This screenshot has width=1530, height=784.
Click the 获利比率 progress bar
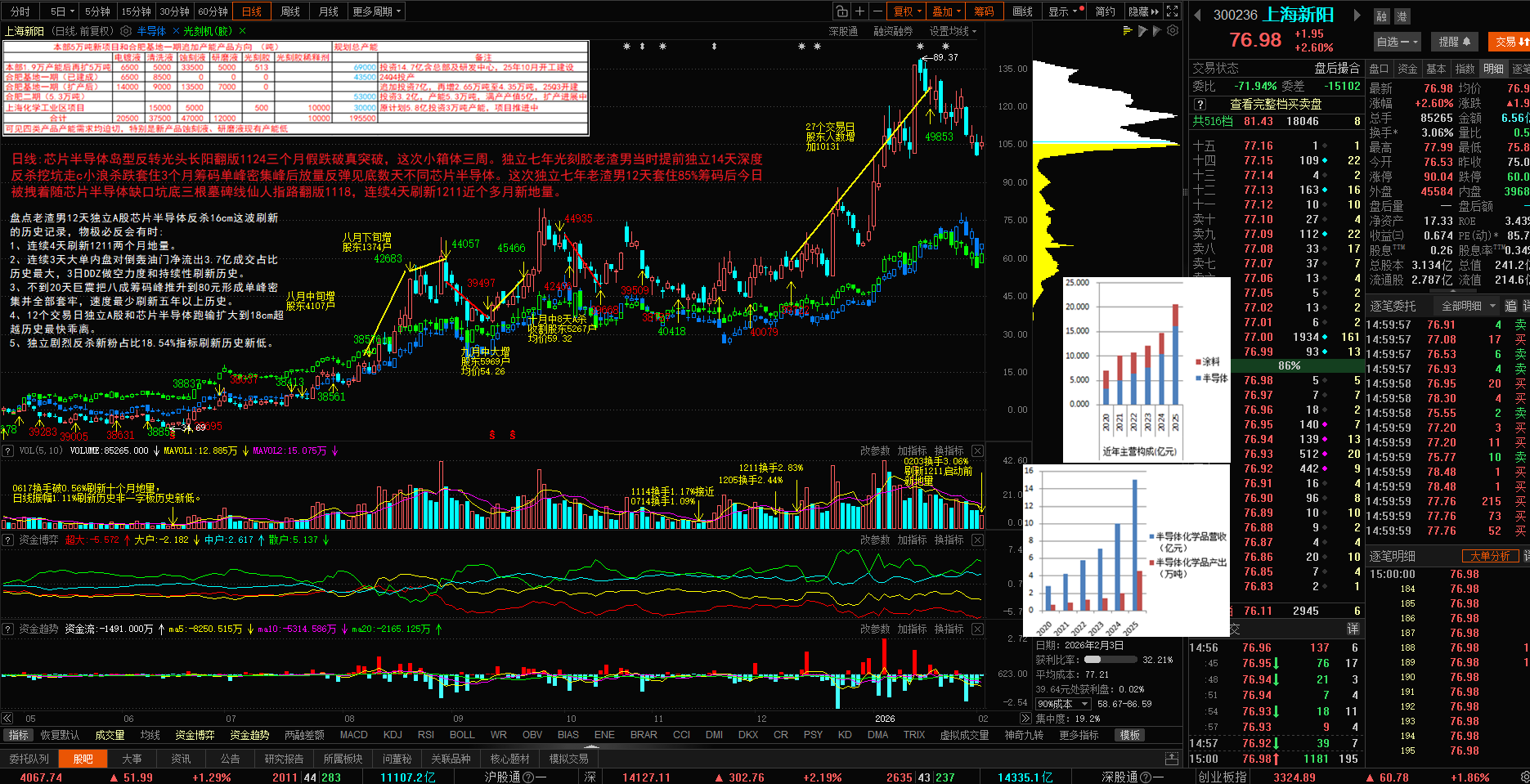(1110, 659)
